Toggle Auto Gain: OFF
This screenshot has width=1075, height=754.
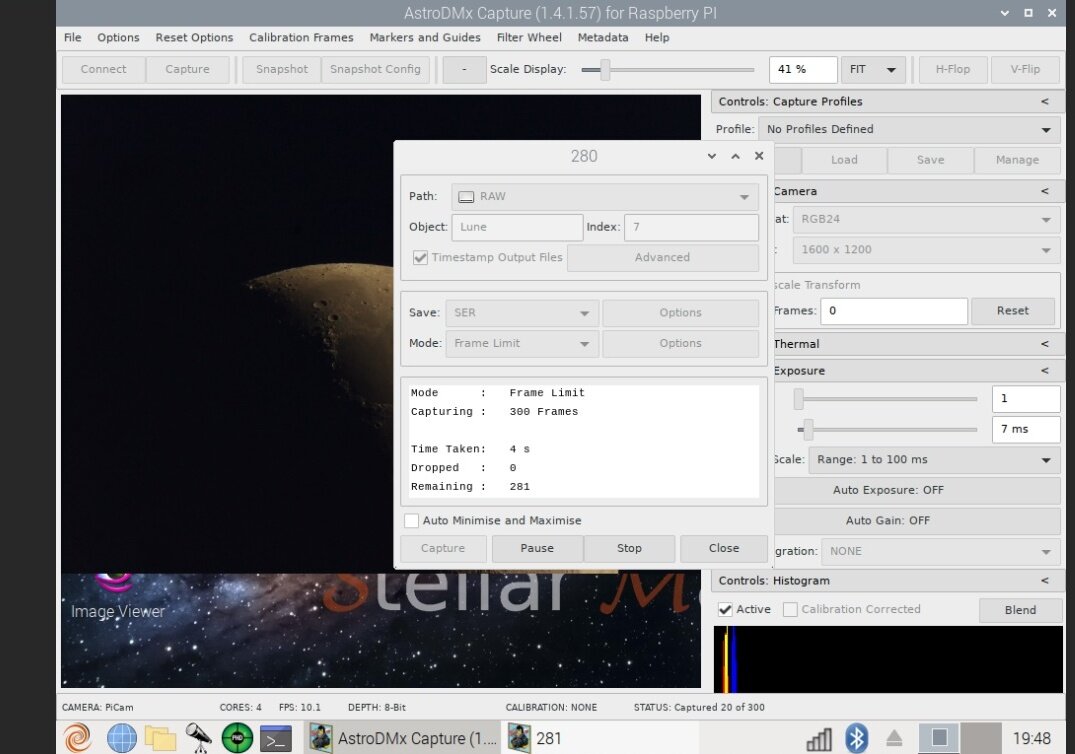point(888,520)
